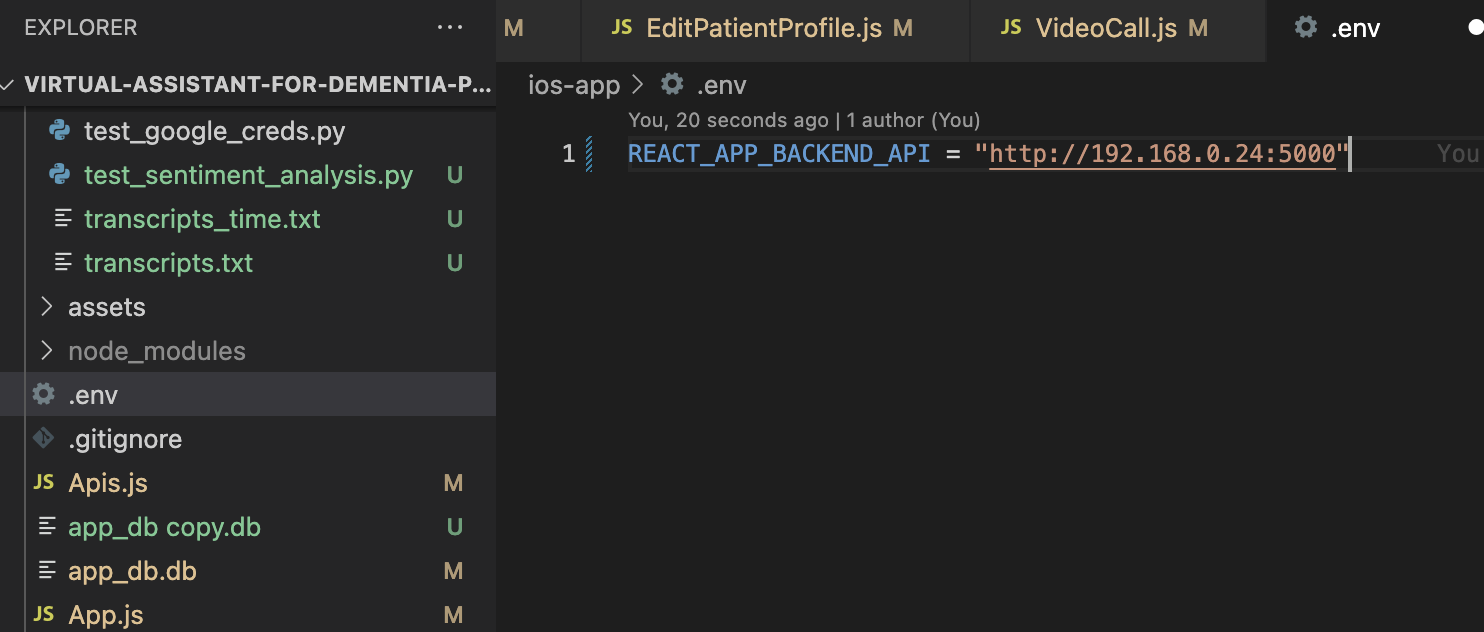Click the text file icon beside transcripts.txt
Image resolution: width=1484 pixels, height=632 pixels.
coord(63,263)
